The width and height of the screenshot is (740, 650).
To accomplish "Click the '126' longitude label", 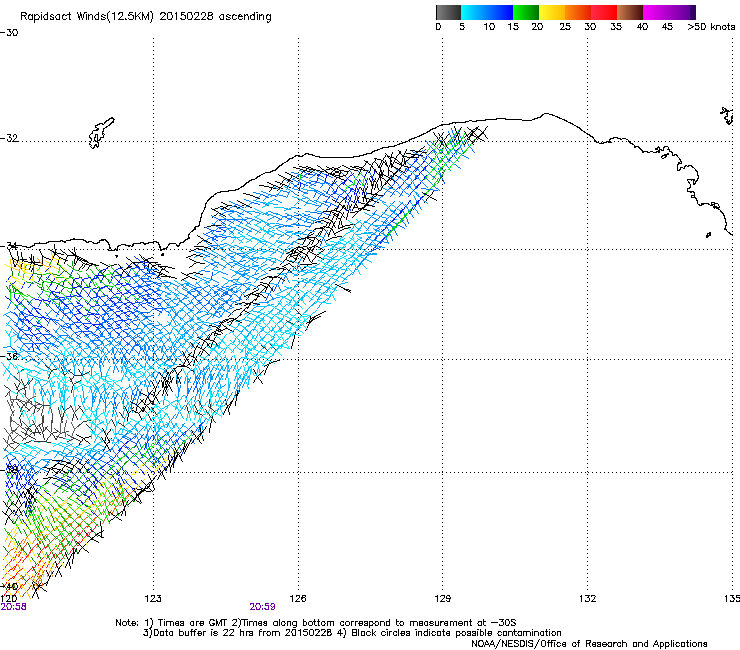I will click(298, 599).
